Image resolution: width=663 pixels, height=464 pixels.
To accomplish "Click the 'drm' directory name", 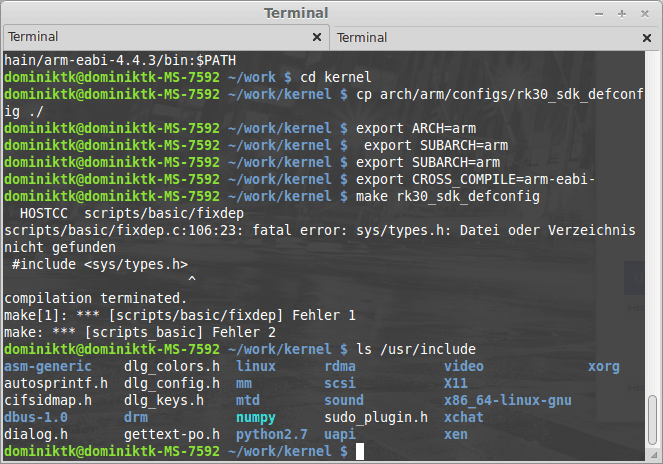I will 136,417.
